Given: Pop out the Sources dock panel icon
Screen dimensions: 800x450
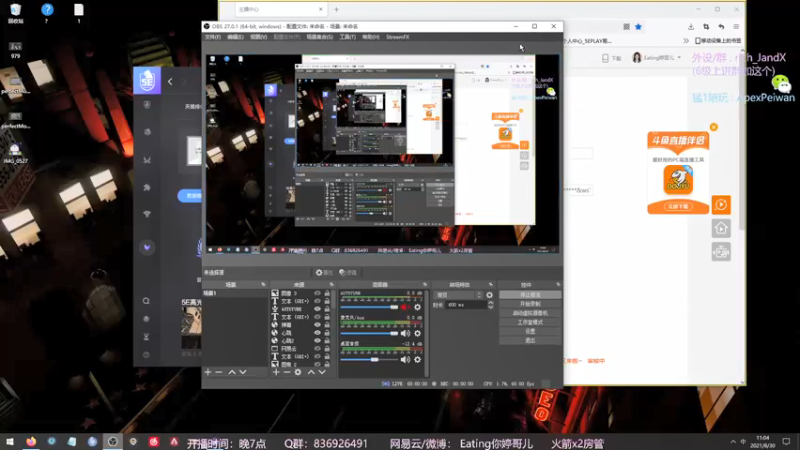Looking at the screenshot, I should coord(331,285).
